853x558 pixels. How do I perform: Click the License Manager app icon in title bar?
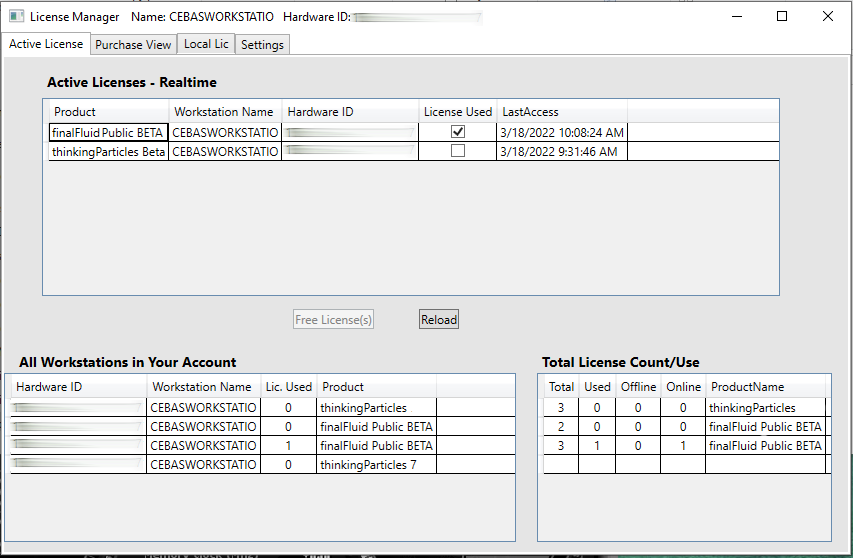pos(16,17)
